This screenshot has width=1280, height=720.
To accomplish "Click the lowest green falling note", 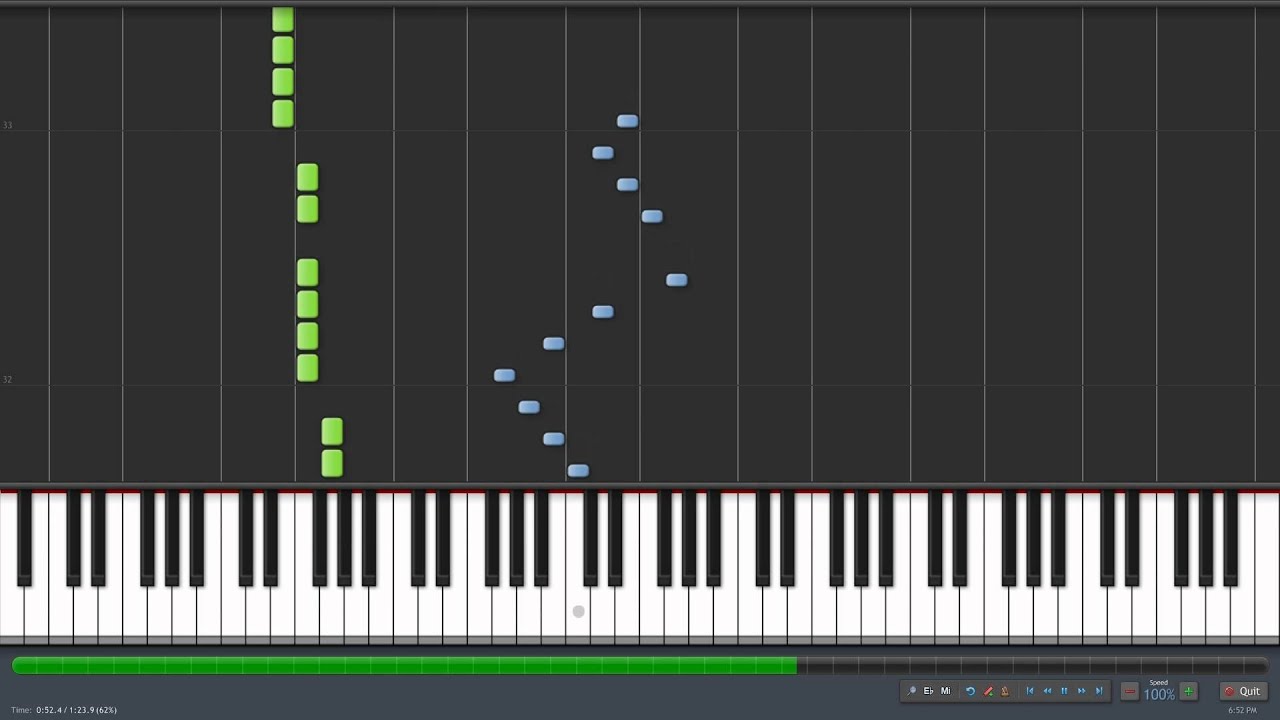I will coord(332,463).
